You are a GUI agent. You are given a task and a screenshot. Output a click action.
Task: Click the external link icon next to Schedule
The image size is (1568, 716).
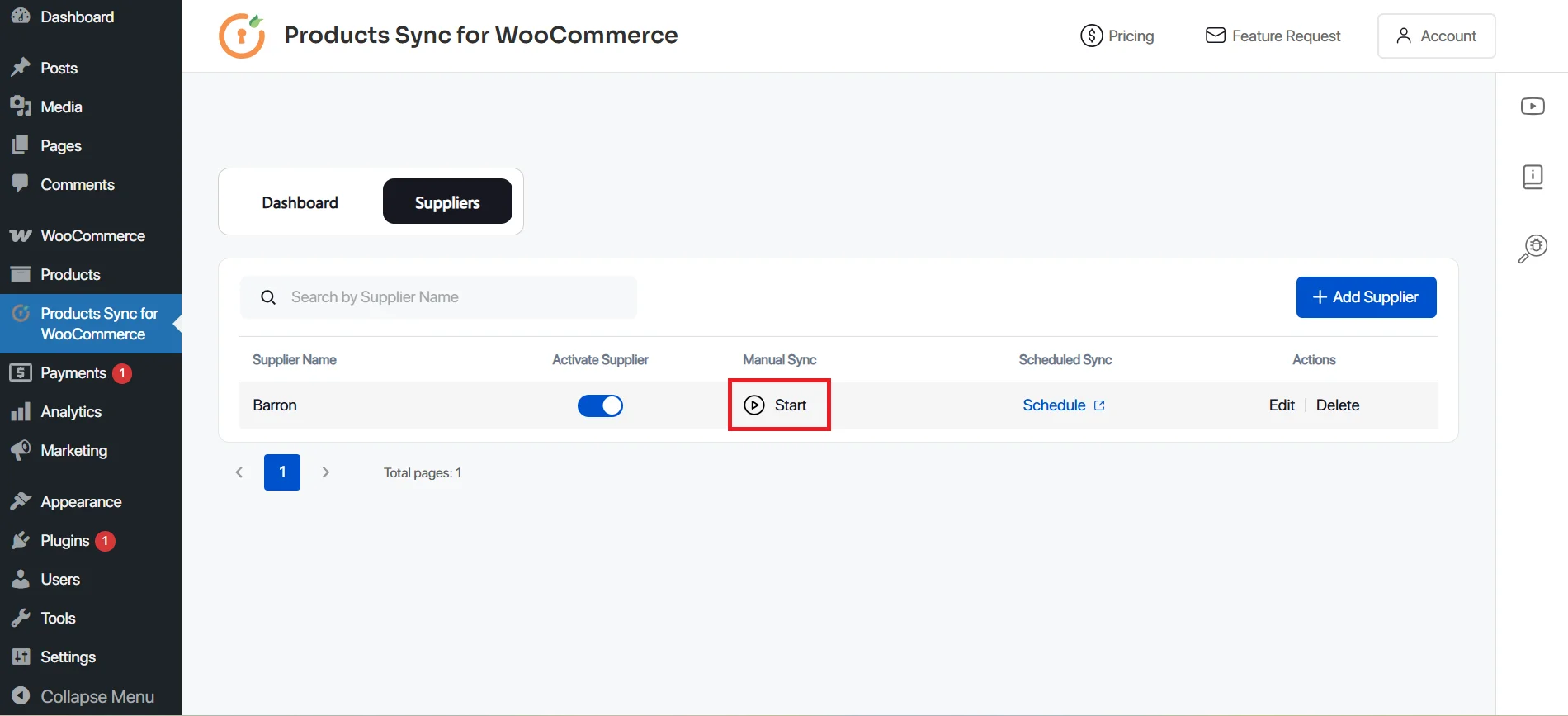pyautogui.click(x=1099, y=405)
